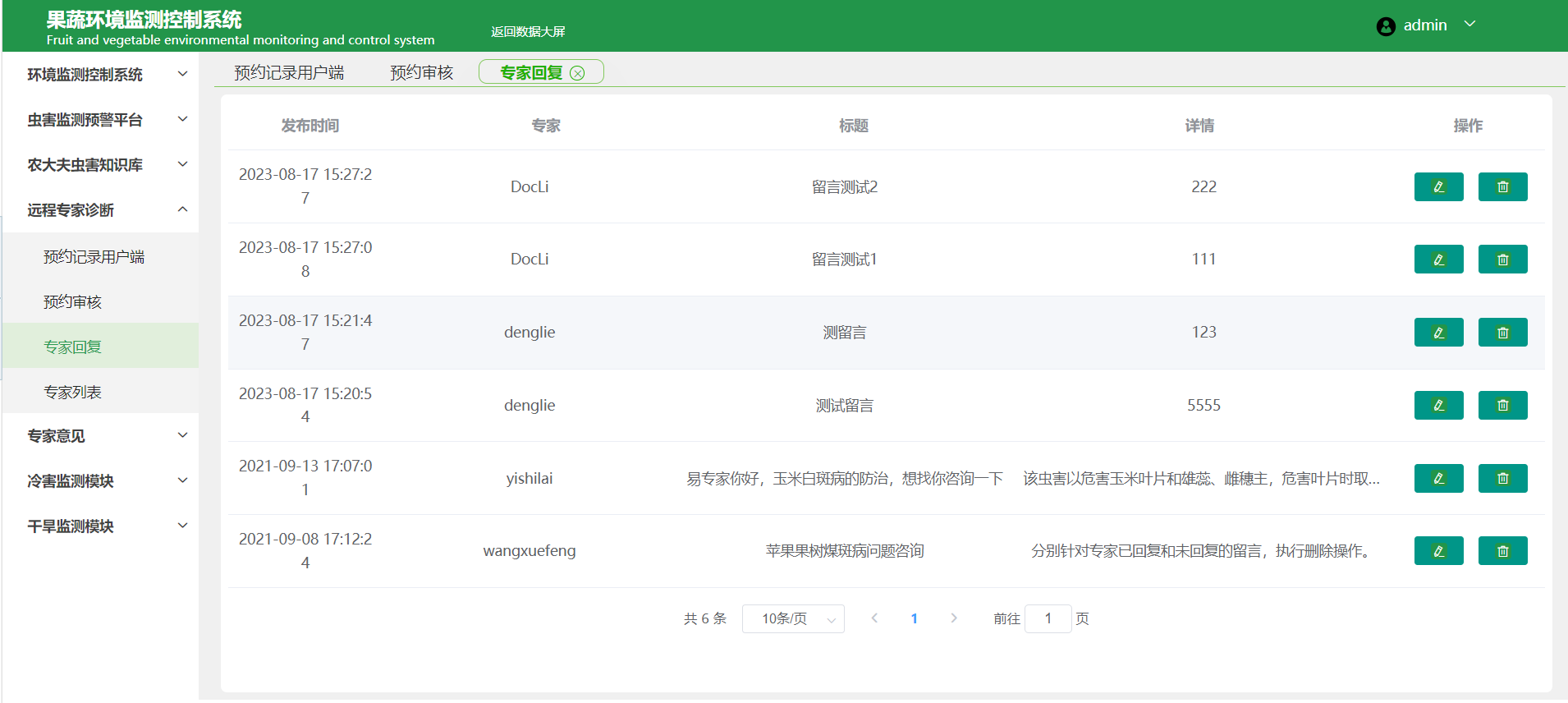This screenshot has width=1568, height=703.
Task: Delete the 测留言 reply row
Action: 1502,333
